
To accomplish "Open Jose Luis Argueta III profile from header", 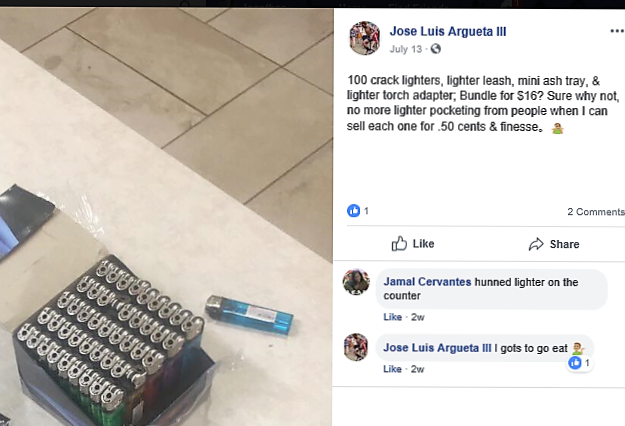I will [448, 31].
